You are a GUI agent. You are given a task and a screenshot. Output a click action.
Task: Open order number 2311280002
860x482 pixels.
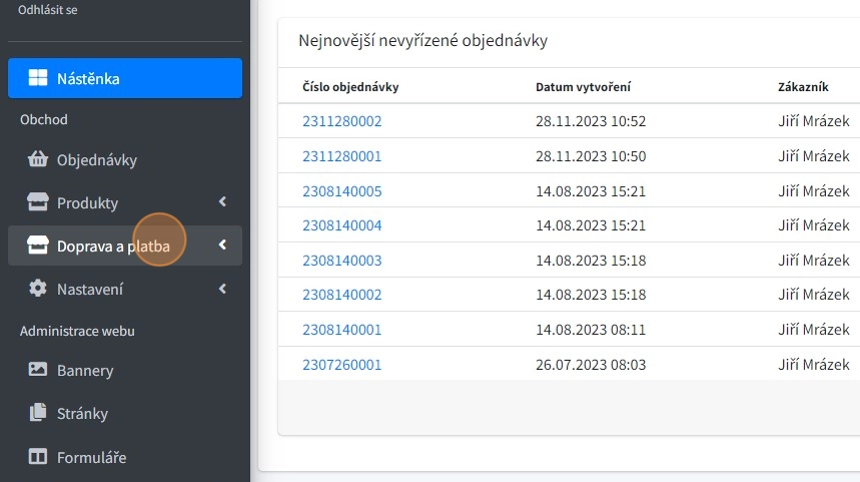coord(342,122)
